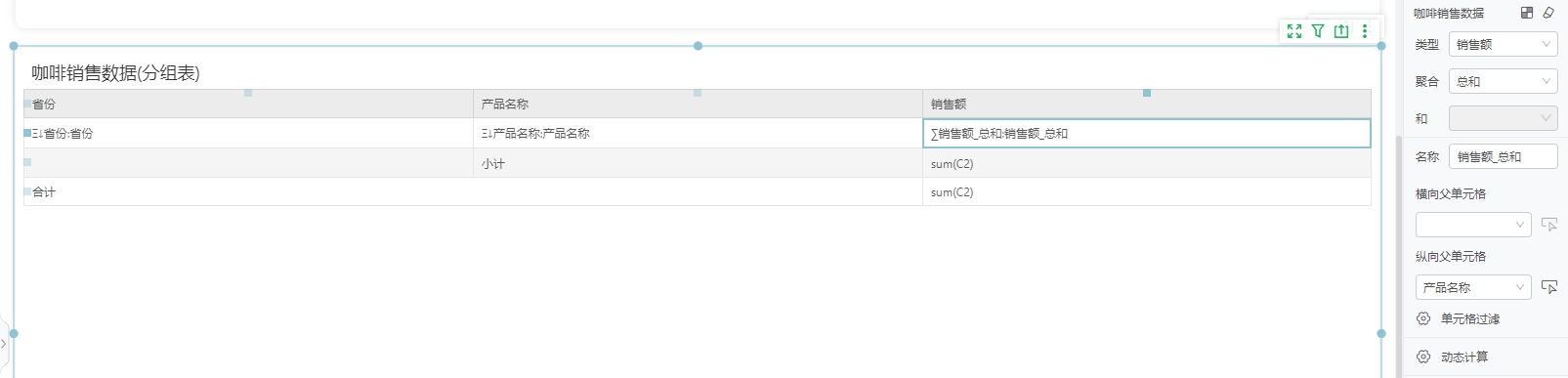Screen dimensions: 1568x378
Task: Select the 小计 cell
Action: [698, 163]
